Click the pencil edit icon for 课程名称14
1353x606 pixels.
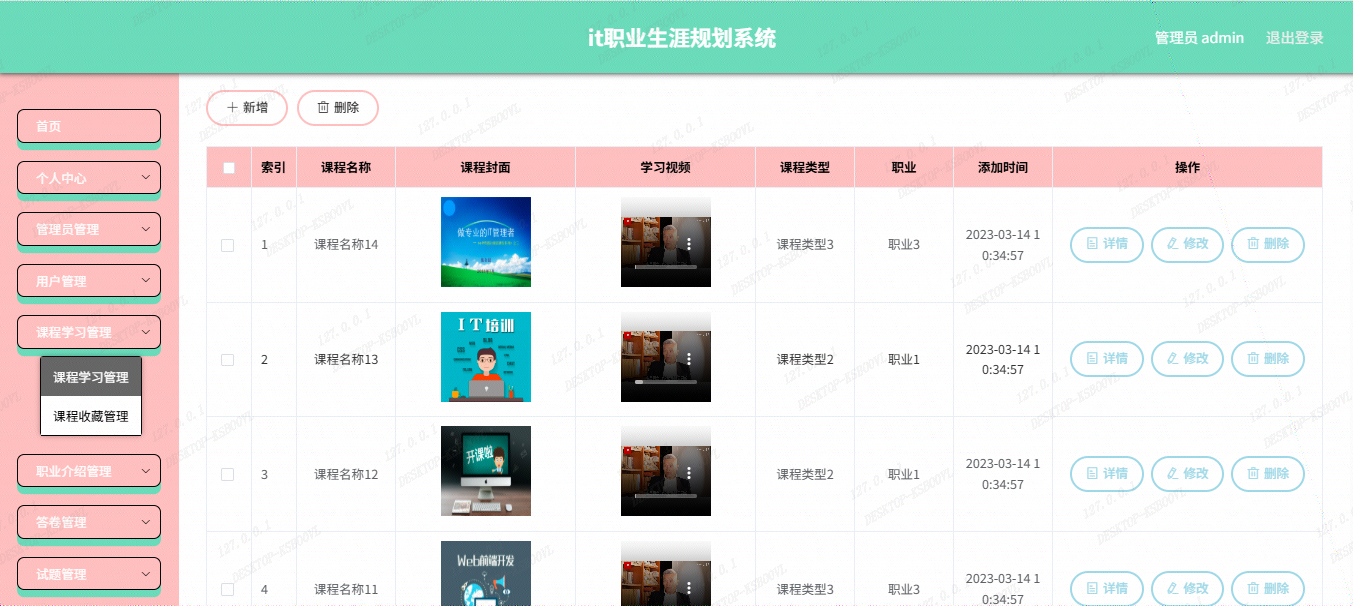point(1173,244)
